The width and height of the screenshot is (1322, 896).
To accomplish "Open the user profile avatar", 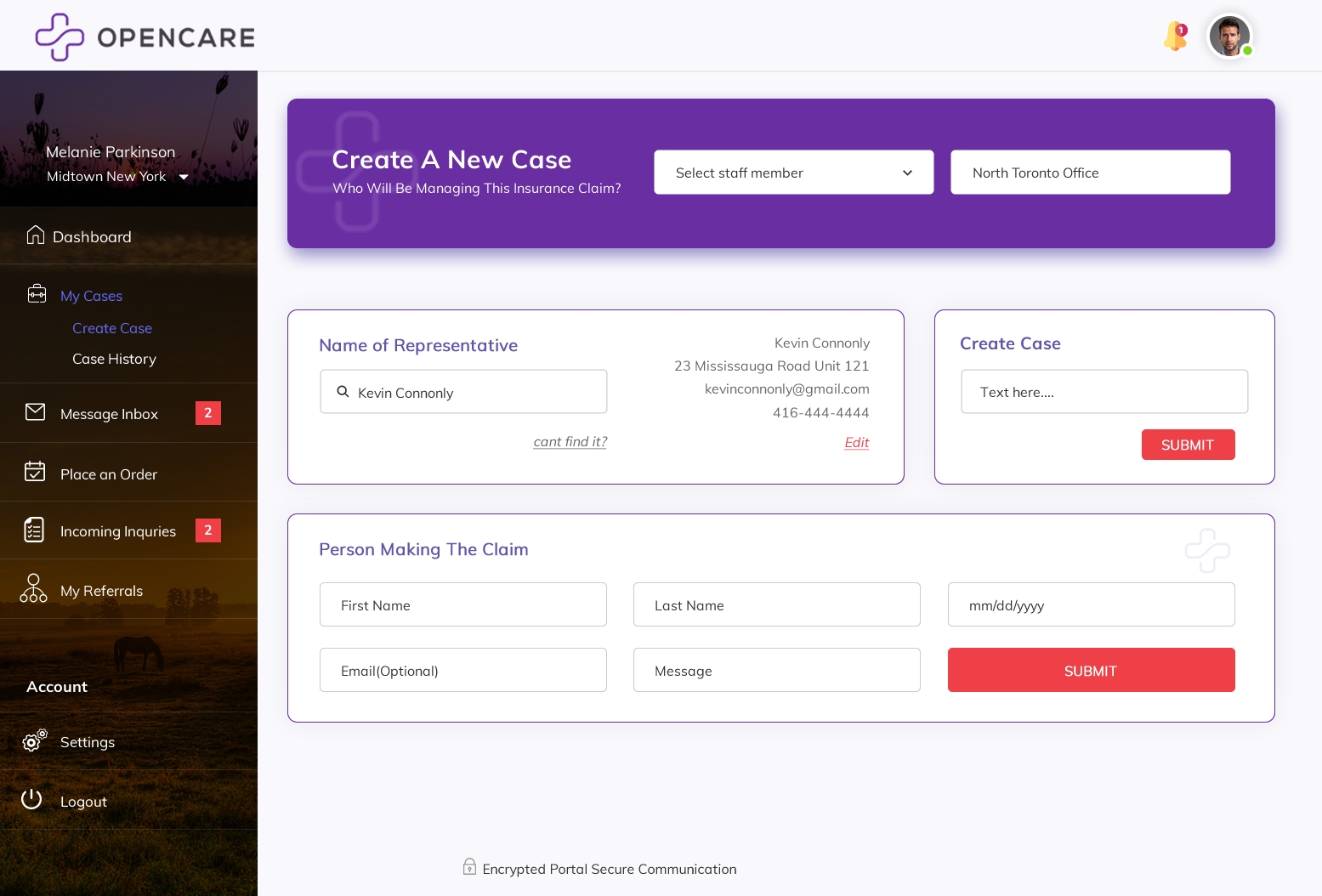I will pos(1229,37).
